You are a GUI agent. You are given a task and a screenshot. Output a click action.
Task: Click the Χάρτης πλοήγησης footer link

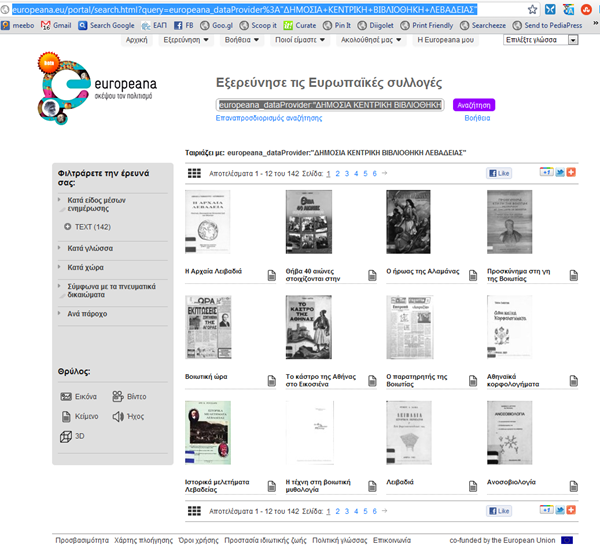[x=143, y=540]
